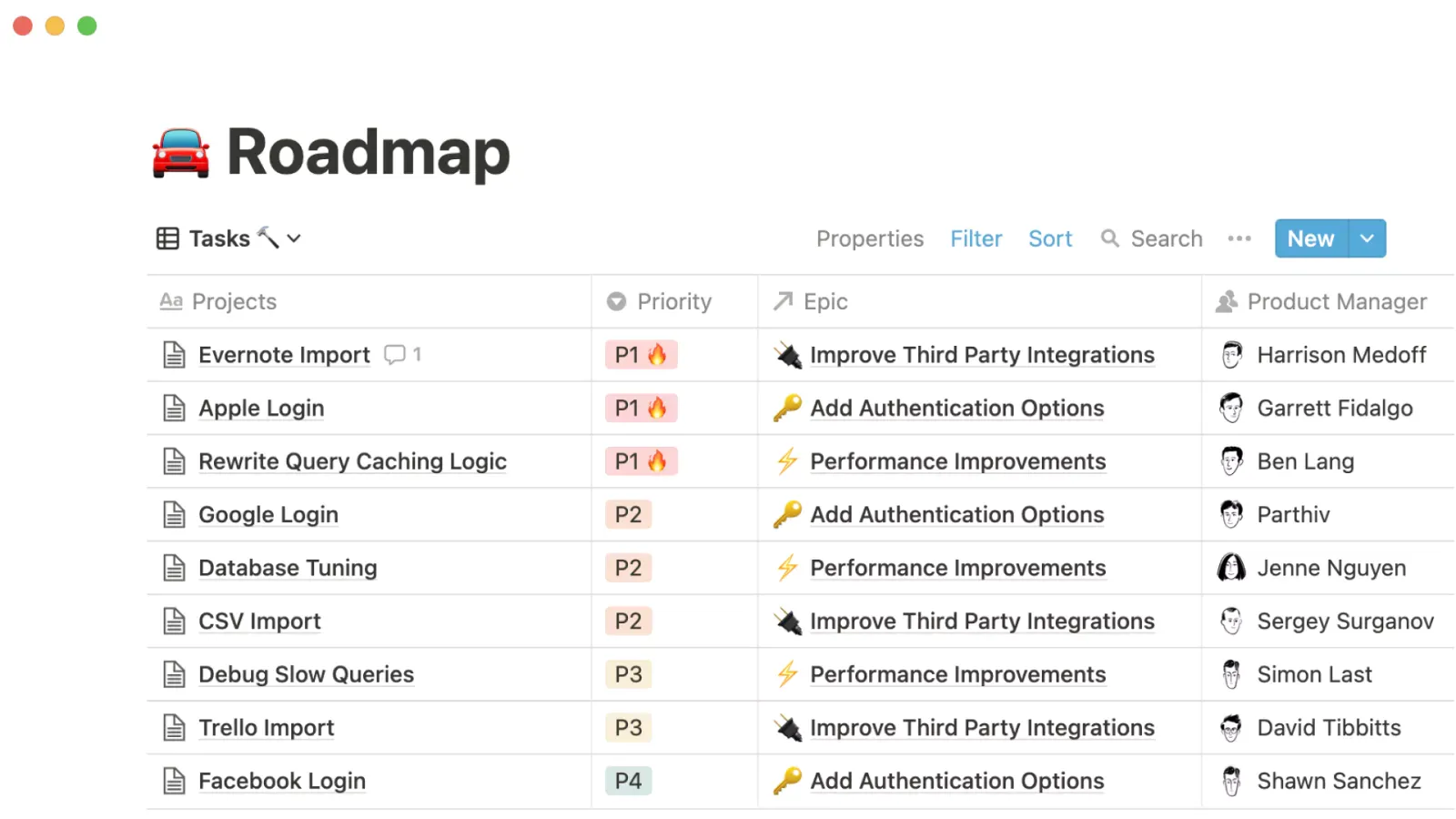Open Search using the magnifier icon
1456x819 pixels.
tap(1111, 238)
